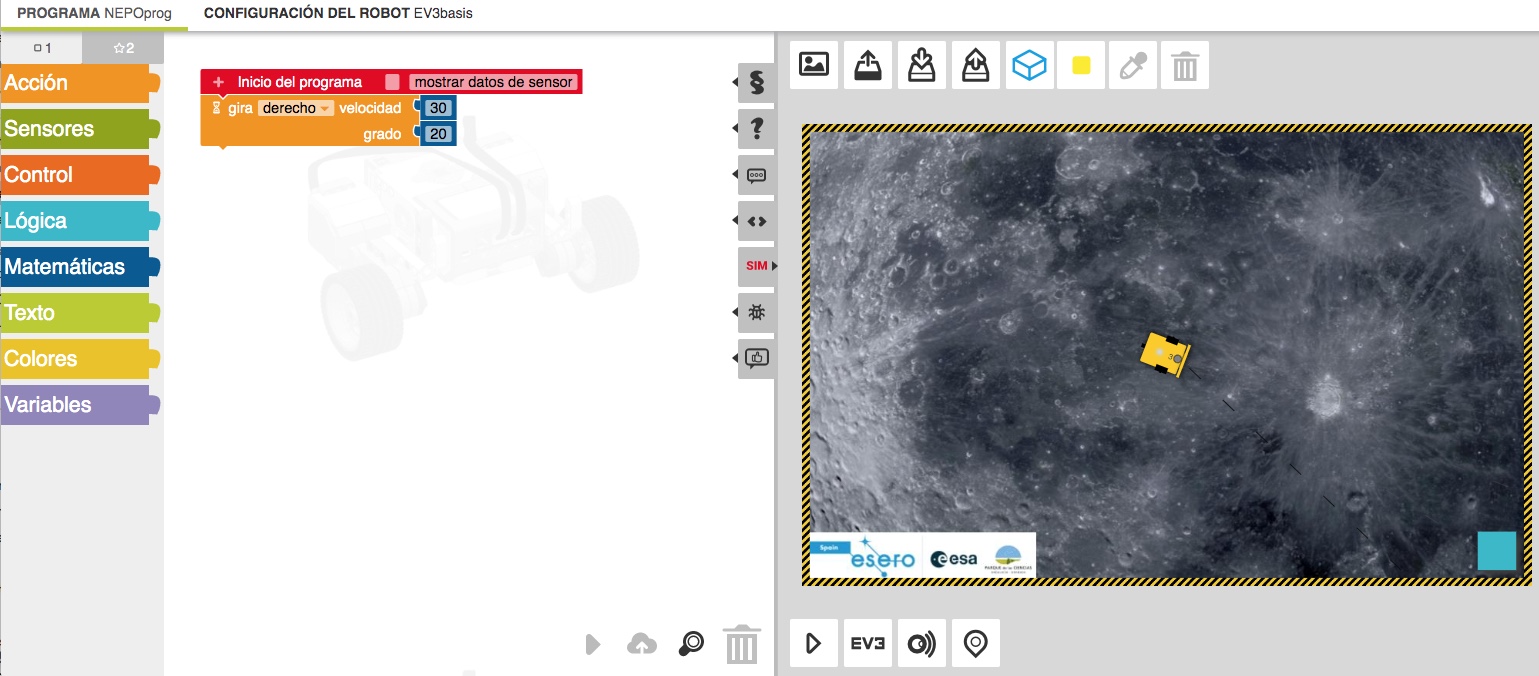Expand the Sensores block category
Screen dimensions: 1539x676
76,129
